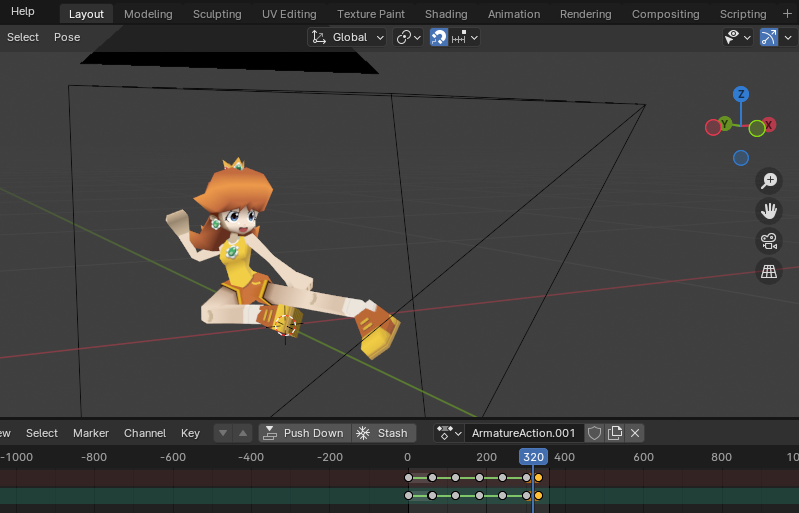Image resolution: width=799 pixels, height=513 pixels.
Task: Switch to the Modeling workspace tab
Action: tap(148, 14)
